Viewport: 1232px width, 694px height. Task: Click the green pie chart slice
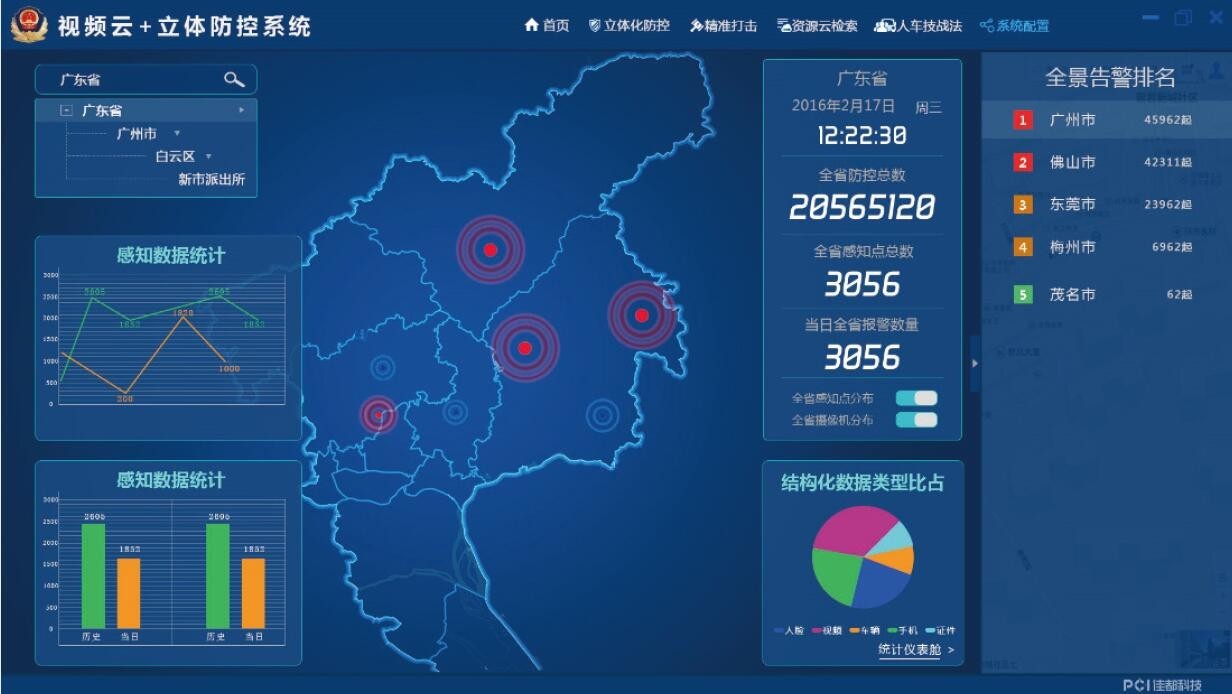point(836,576)
